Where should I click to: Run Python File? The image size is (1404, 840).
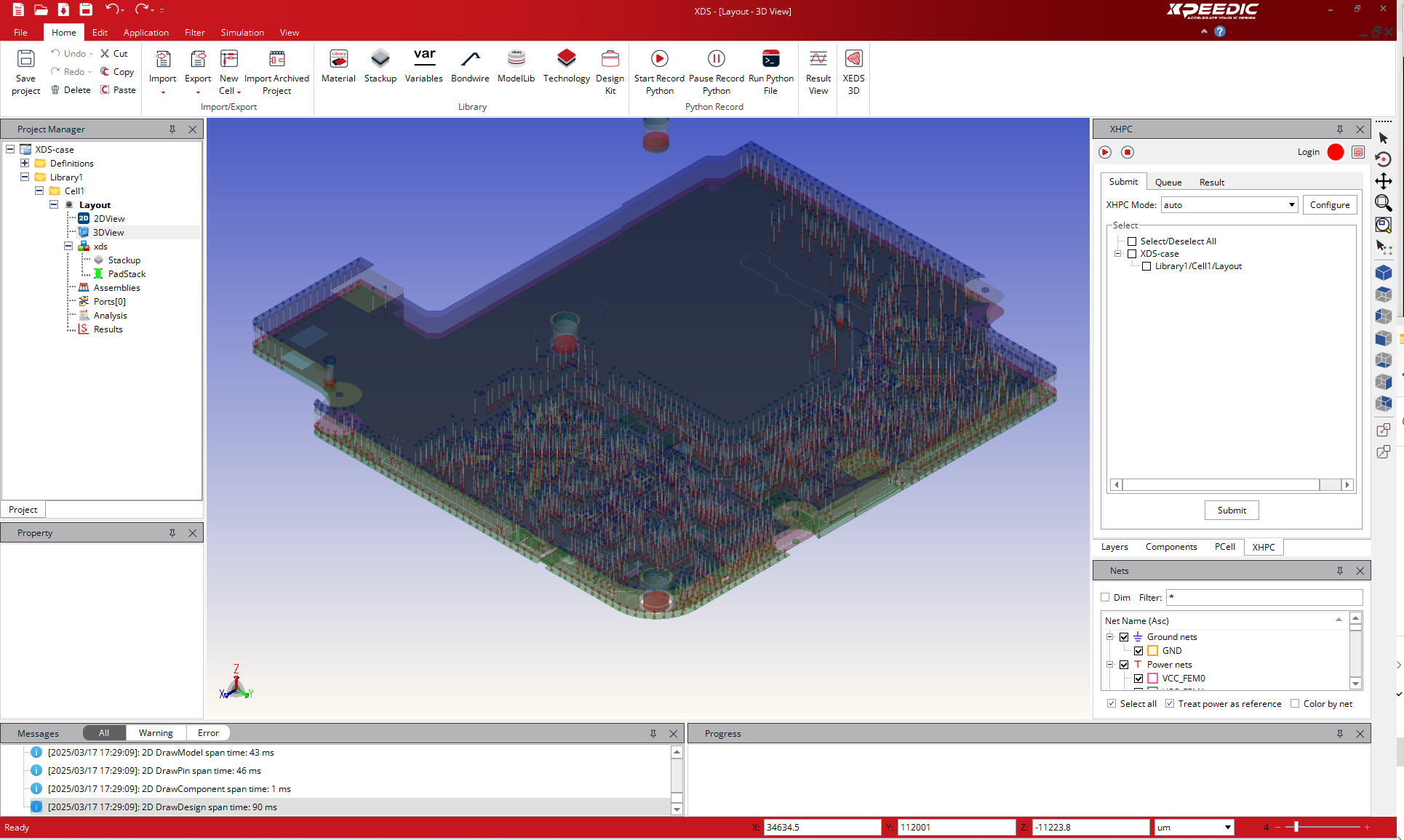pyautogui.click(x=770, y=72)
